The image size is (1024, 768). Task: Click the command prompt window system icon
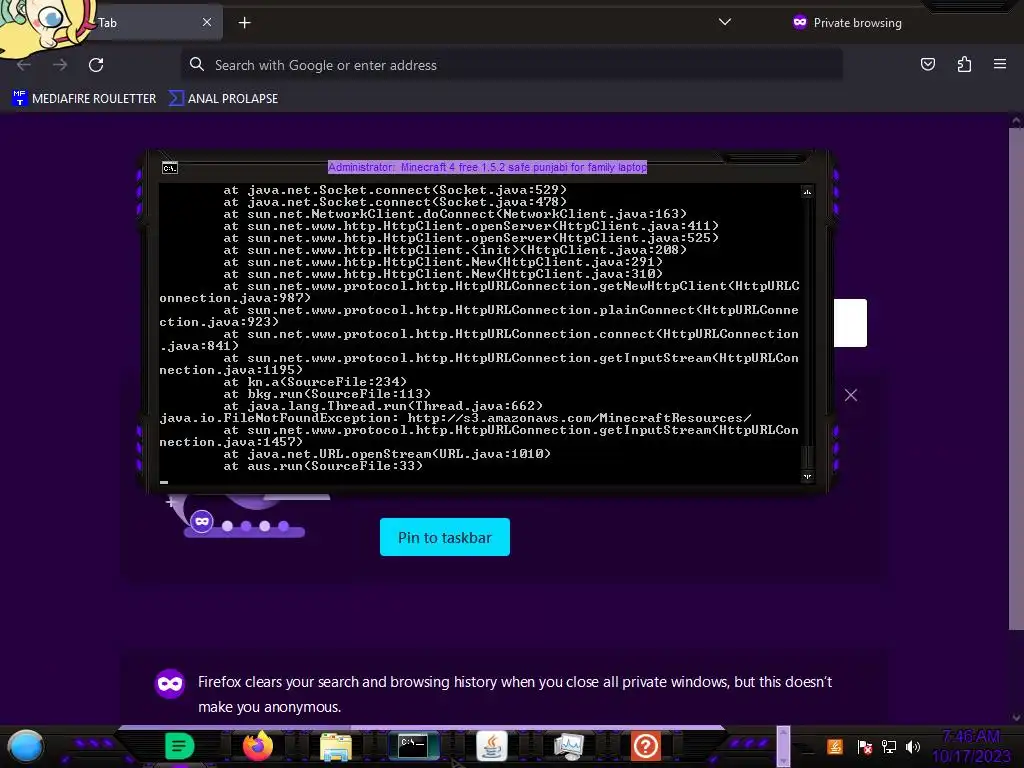170,168
